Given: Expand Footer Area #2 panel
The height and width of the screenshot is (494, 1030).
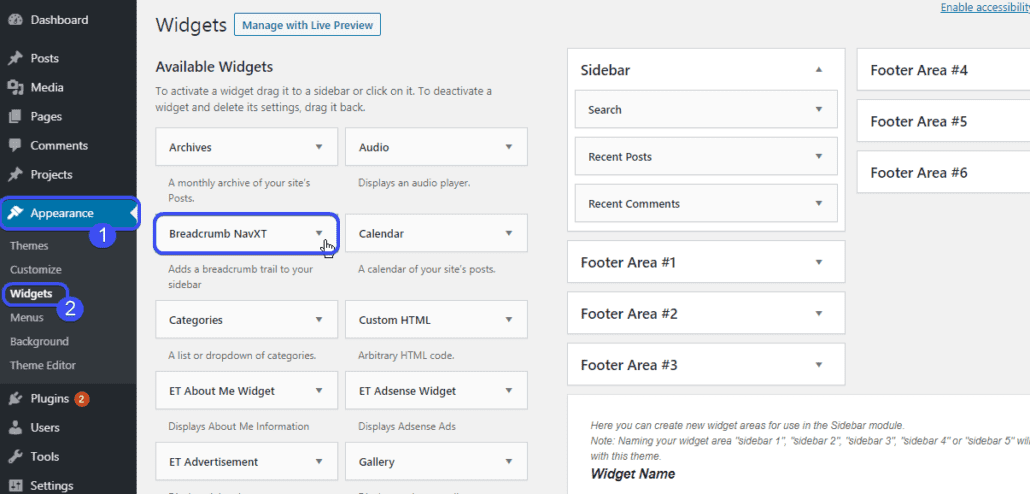Looking at the screenshot, I should coord(818,313).
